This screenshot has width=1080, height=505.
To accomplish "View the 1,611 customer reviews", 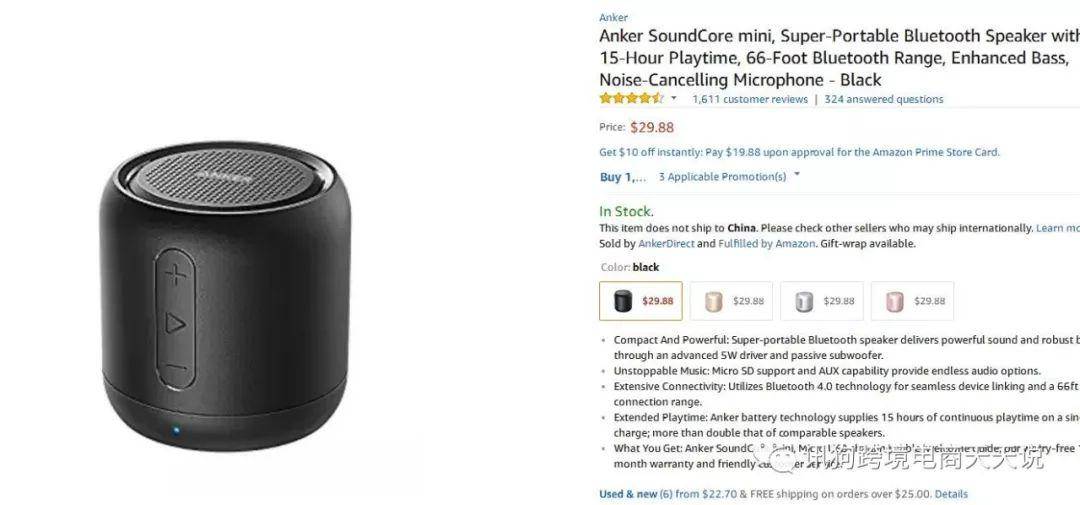I will (750, 99).
